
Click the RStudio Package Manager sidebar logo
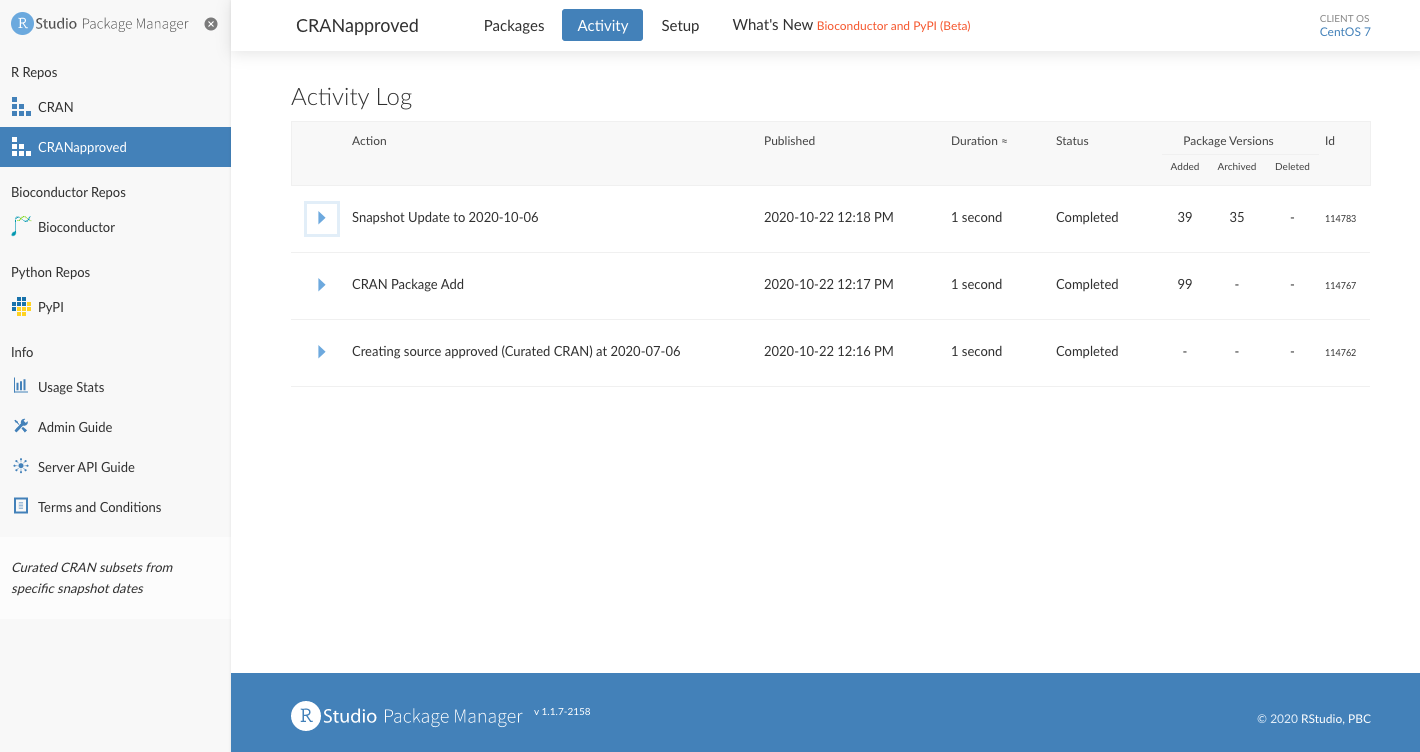[x=100, y=24]
